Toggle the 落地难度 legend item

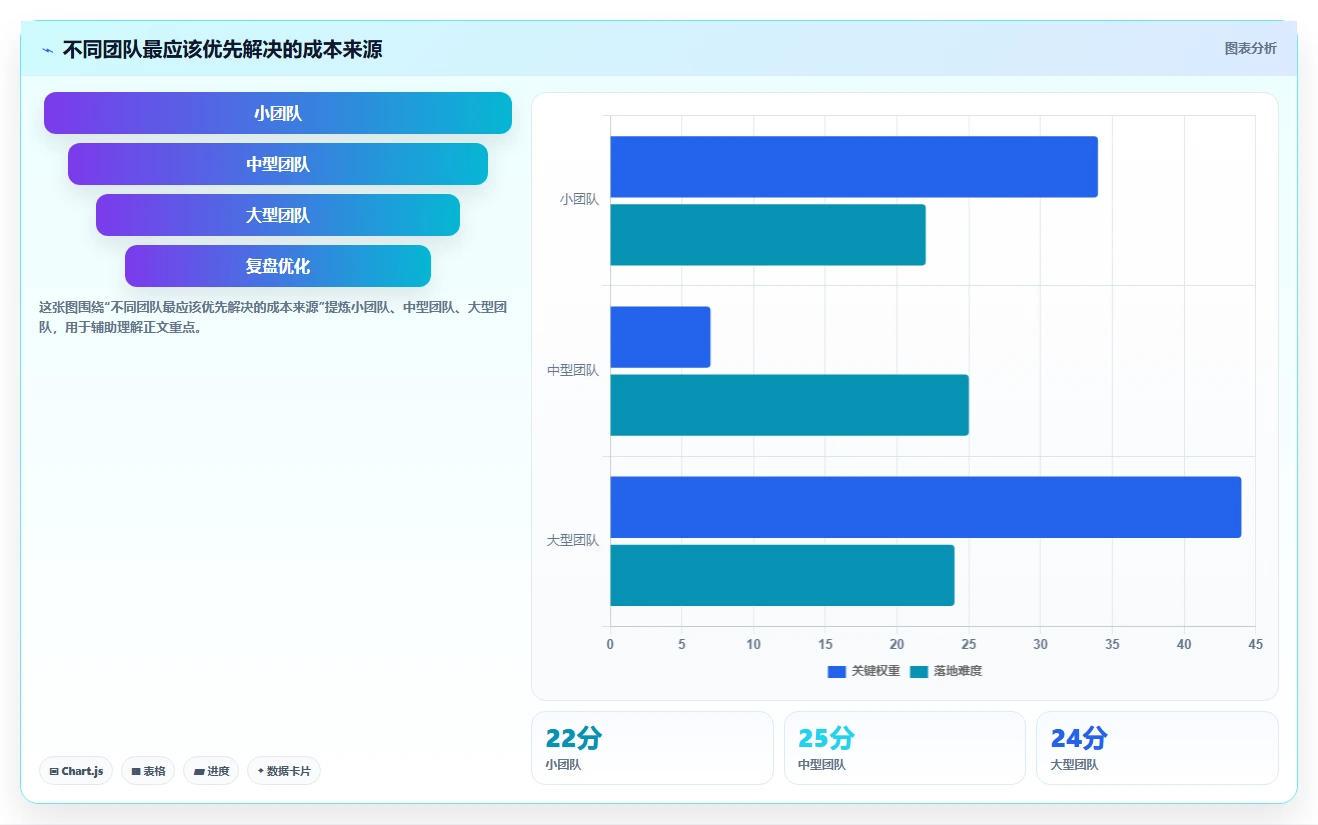946,671
